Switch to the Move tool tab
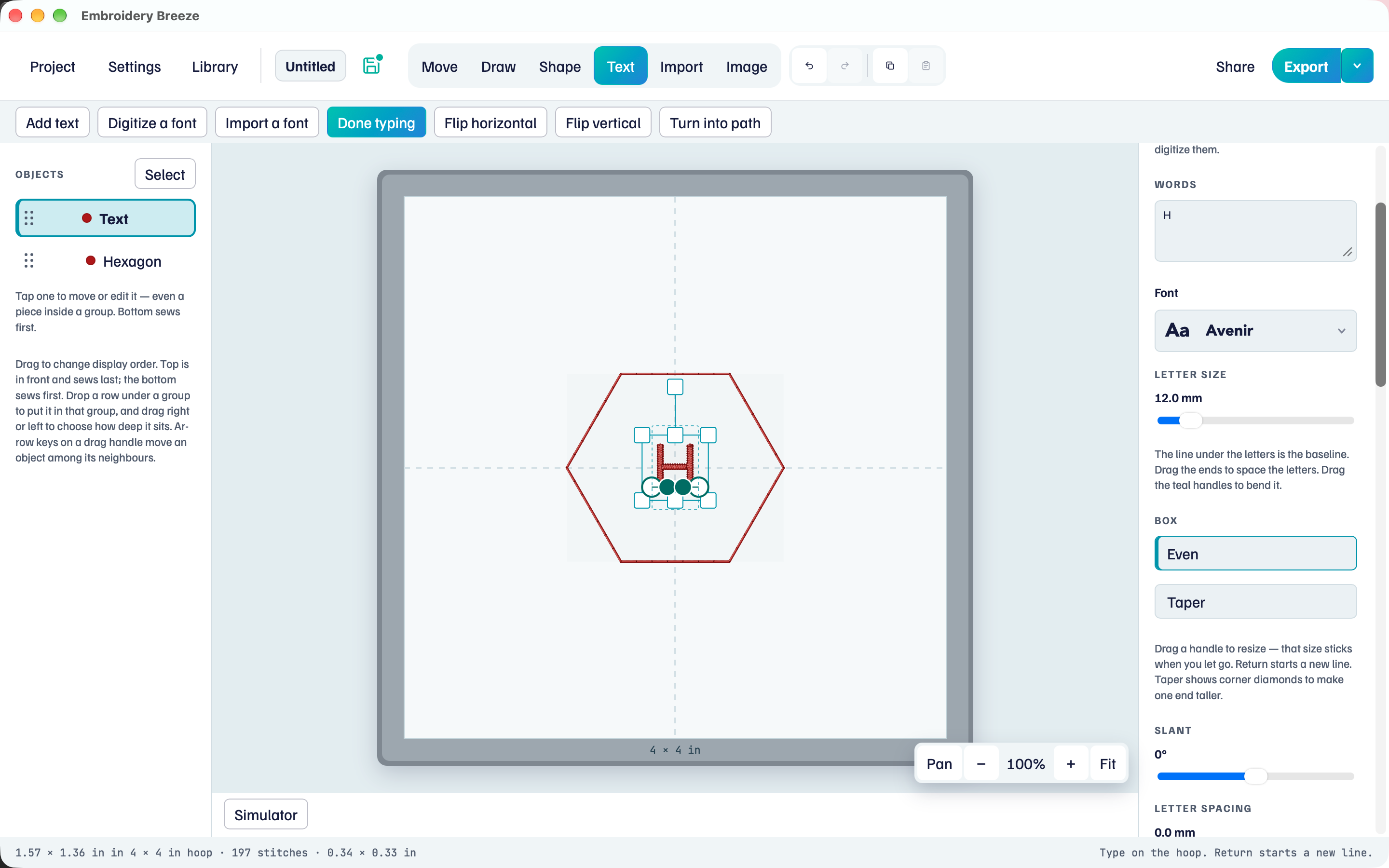The height and width of the screenshot is (868, 1389). tap(439, 67)
